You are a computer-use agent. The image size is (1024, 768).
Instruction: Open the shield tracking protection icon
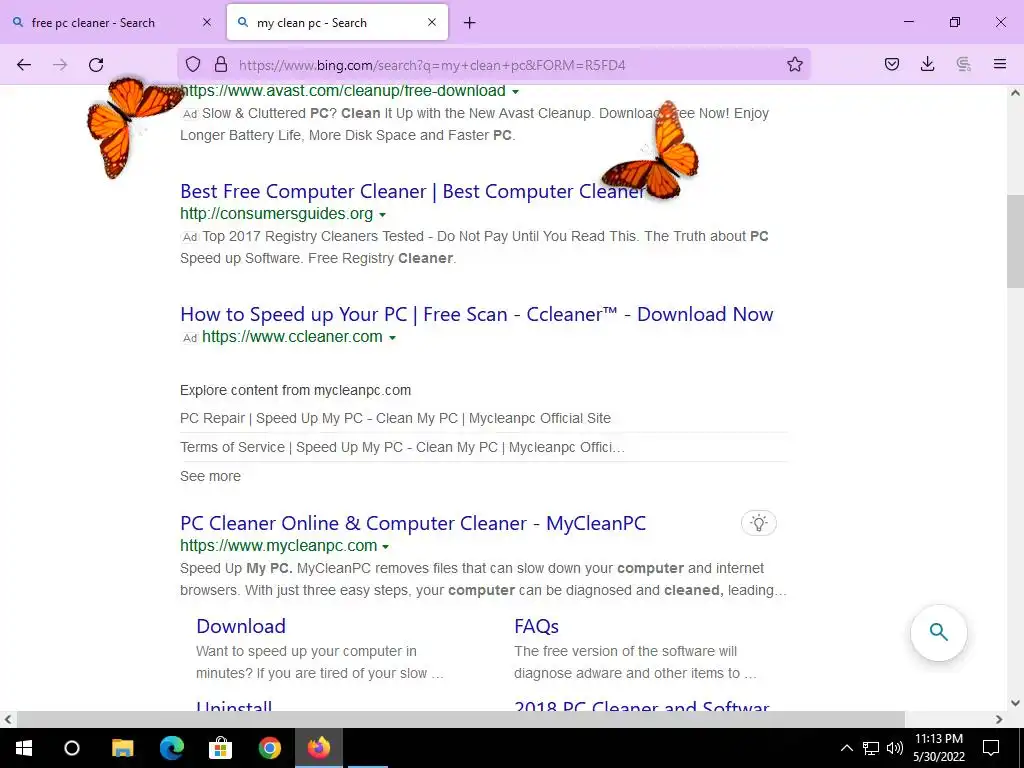click(193, 65)
